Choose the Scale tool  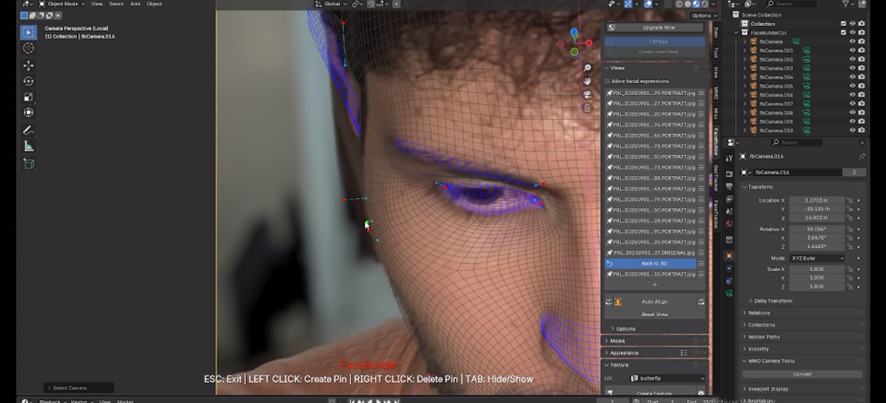click(x=28, y=97)
